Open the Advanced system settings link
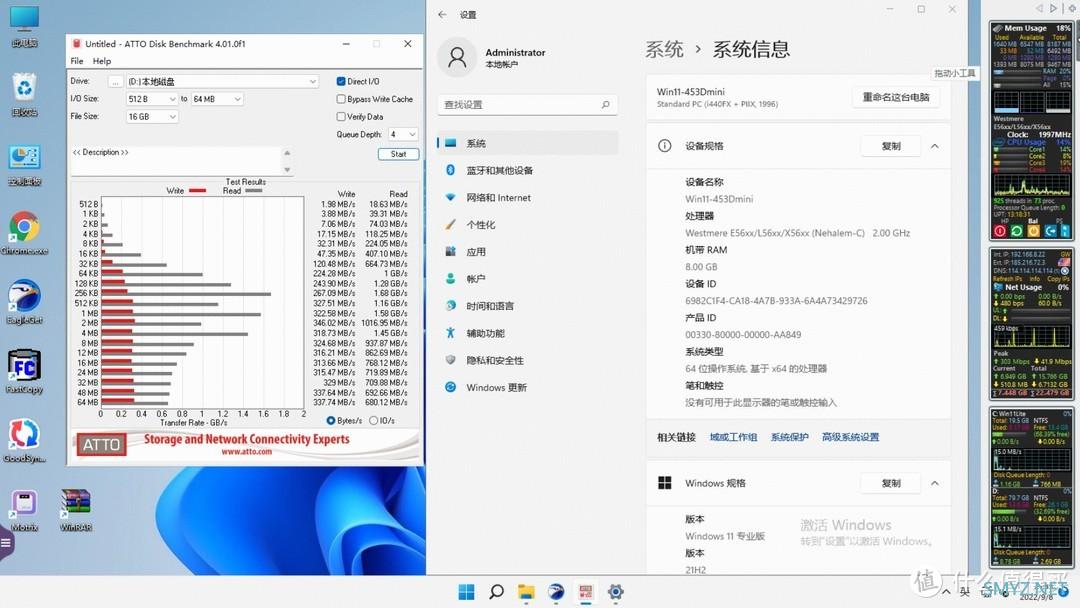1080x608 pixels. tap(850, 437)
